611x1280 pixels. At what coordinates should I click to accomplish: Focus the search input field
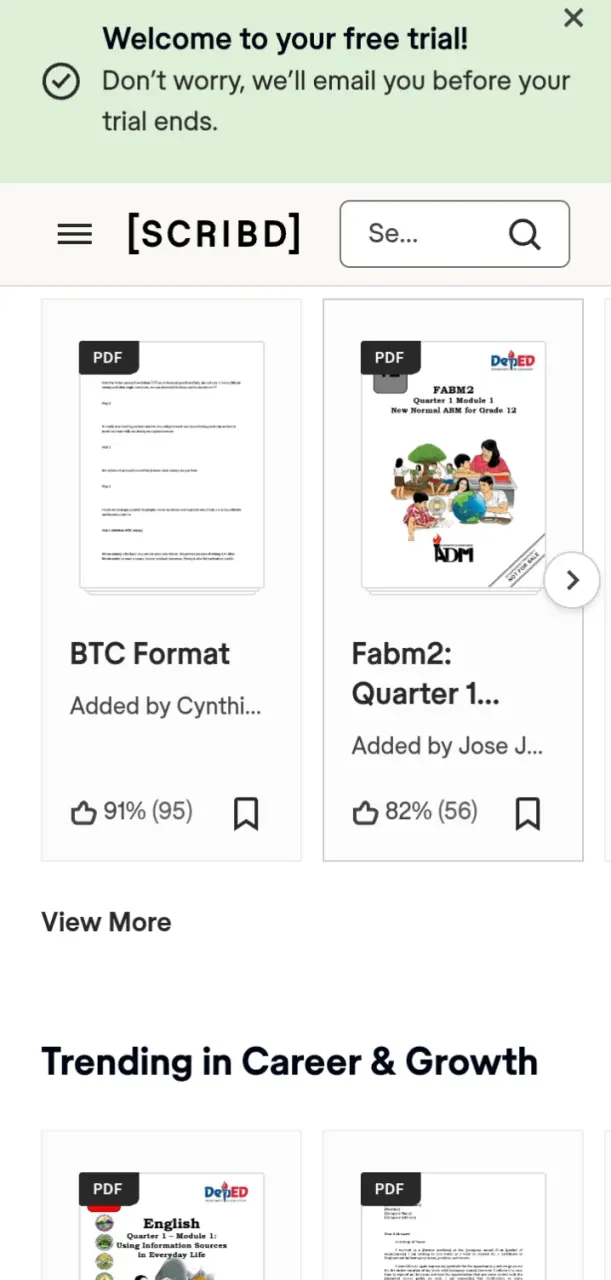click(x=455, y=234)
